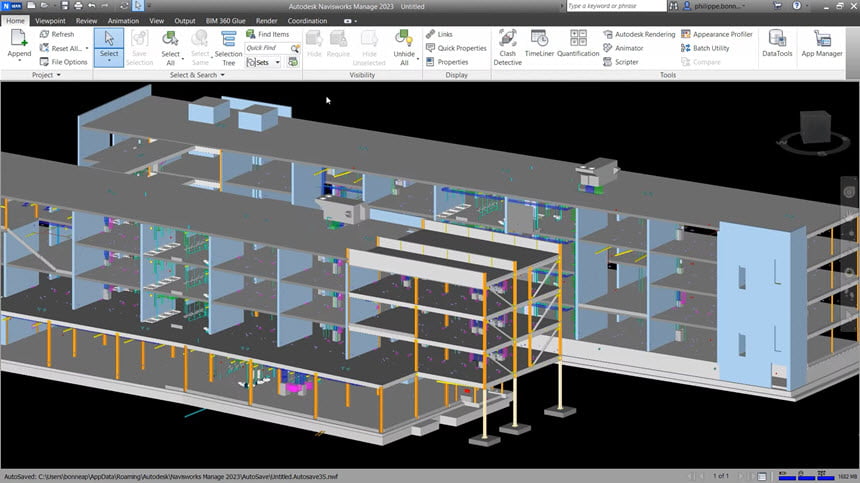Open File Options
The height and width of the screenshot is (483, 860).
64,62
